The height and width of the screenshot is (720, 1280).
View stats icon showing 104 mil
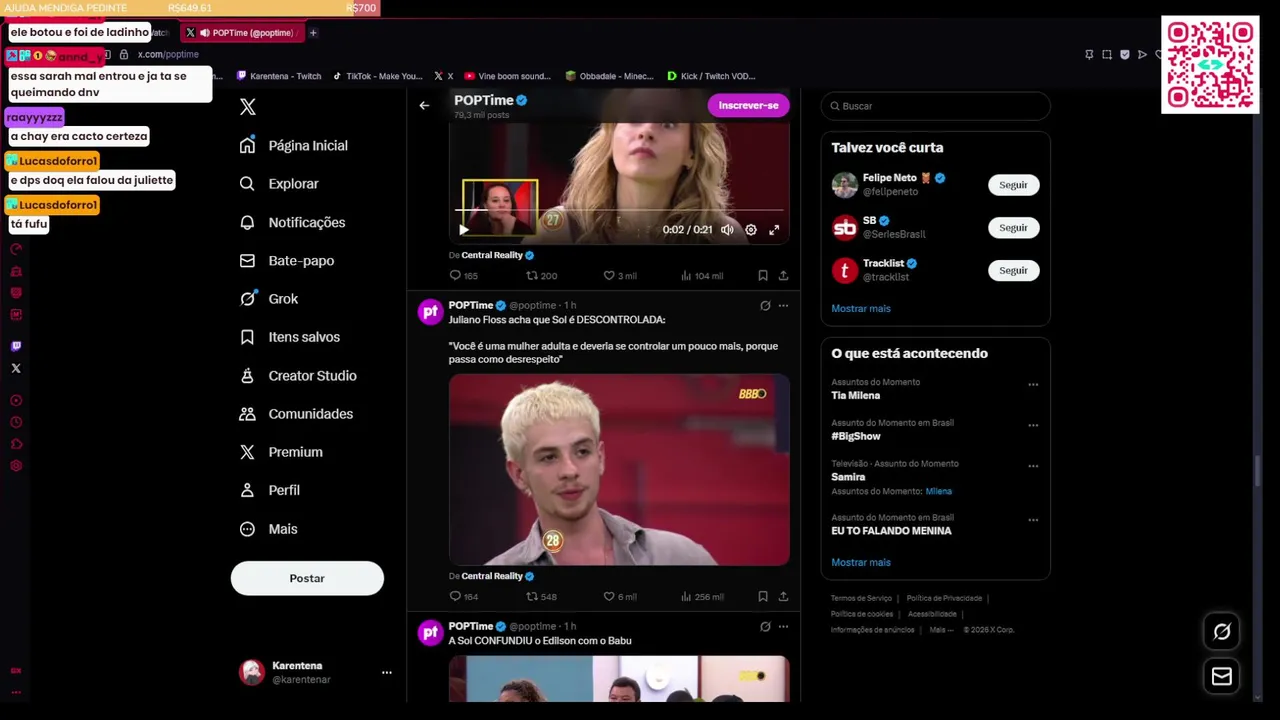pyautogui.click(x=686, y=275)
